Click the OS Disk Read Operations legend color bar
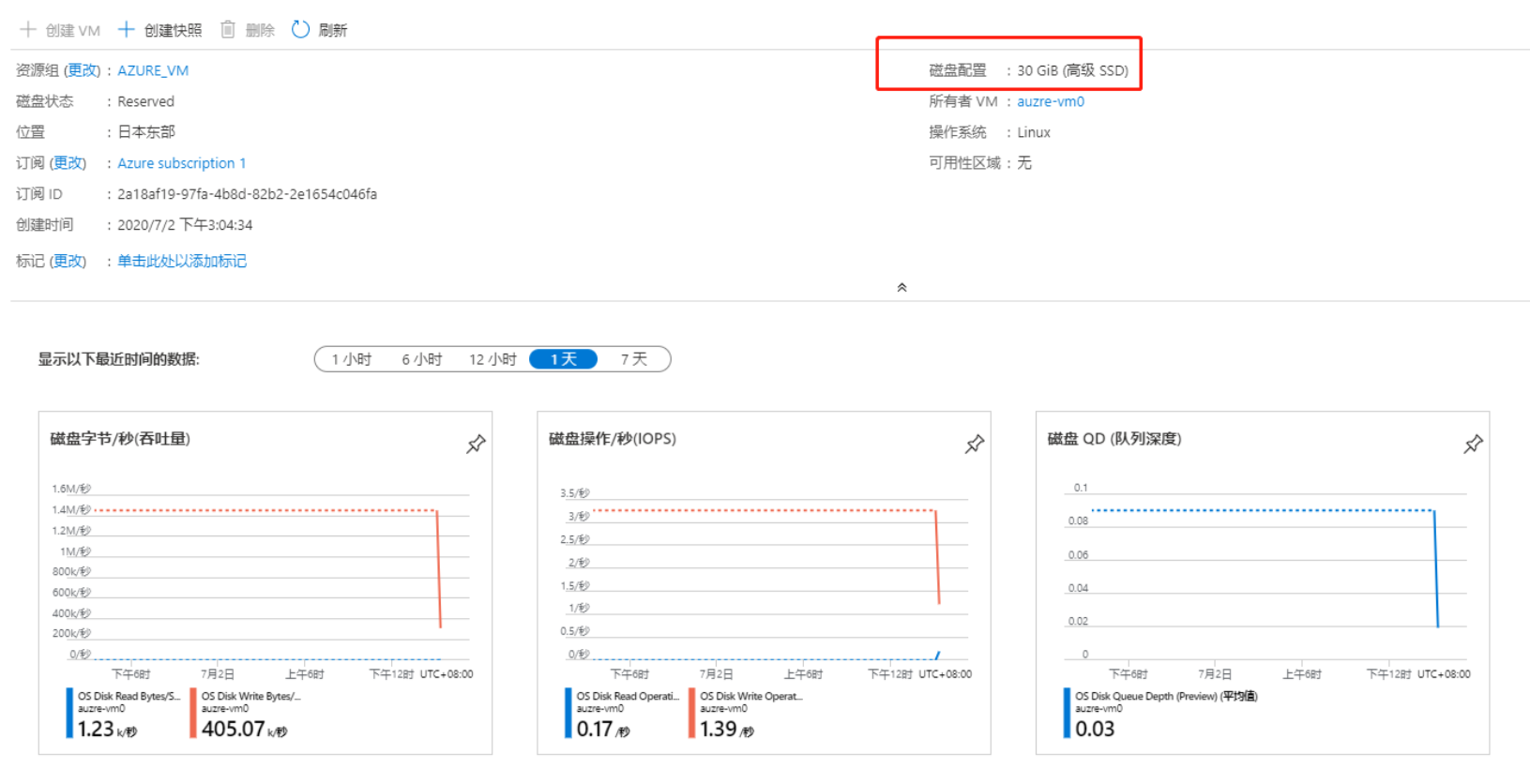 (x=568, y=714)
